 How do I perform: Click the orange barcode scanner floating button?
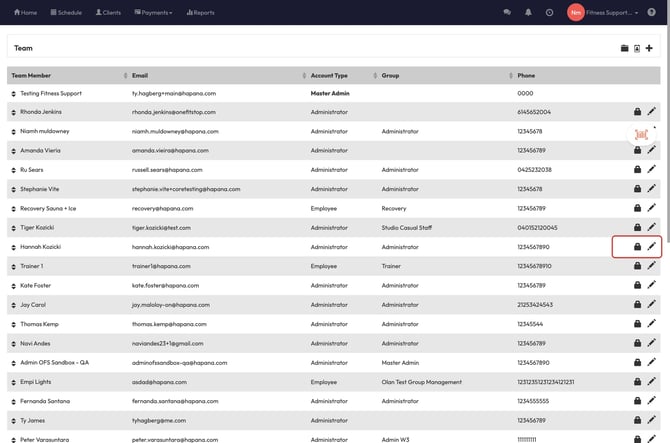[x=641, y=134]
